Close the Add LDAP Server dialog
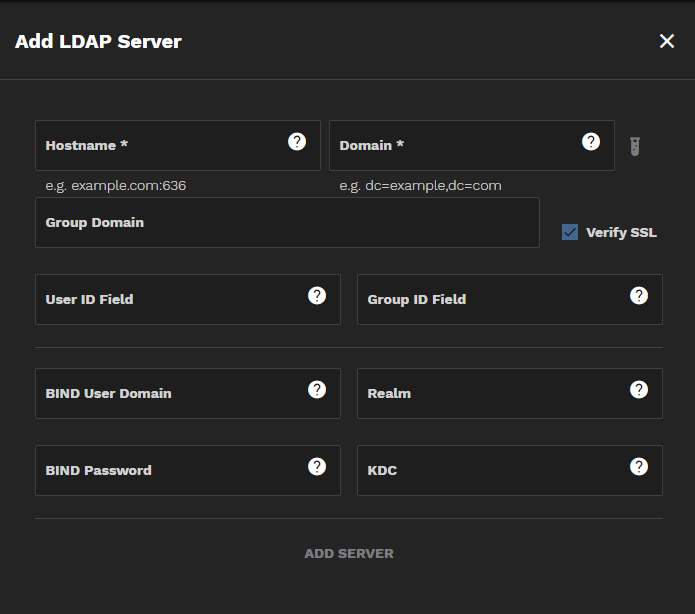The width and height of the screenshot is (695, 614). tap(667, 41)
